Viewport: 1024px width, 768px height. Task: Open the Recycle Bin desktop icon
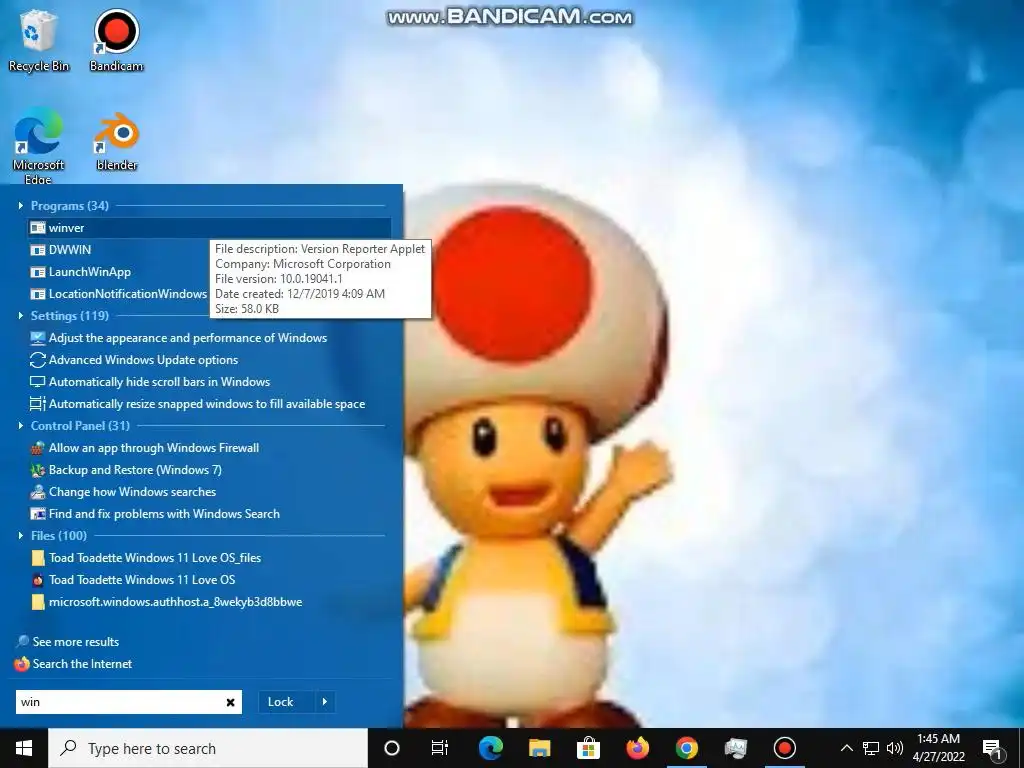(x=39, y=40)
